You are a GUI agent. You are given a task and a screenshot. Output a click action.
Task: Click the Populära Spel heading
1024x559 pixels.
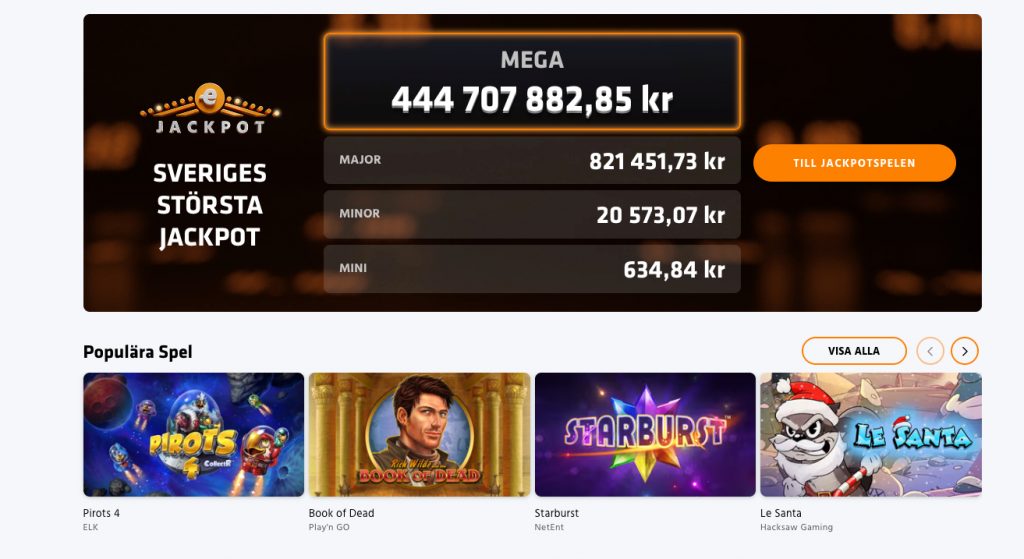(138, 352)
